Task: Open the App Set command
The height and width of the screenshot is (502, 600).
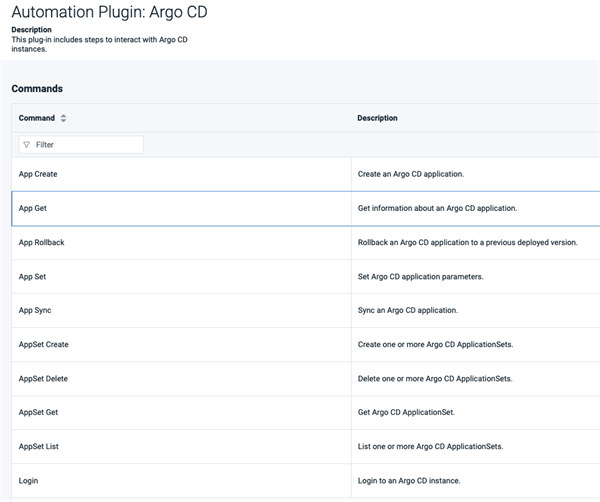Action: click(x=32, y=277)
